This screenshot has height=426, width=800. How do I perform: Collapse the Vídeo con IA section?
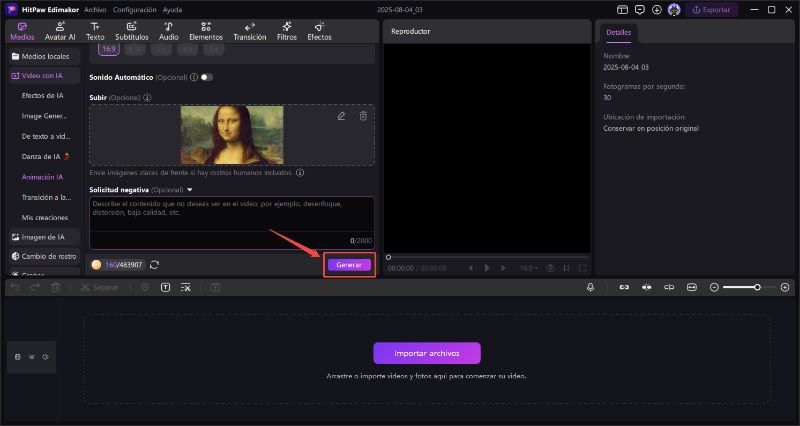pos(43,76)
